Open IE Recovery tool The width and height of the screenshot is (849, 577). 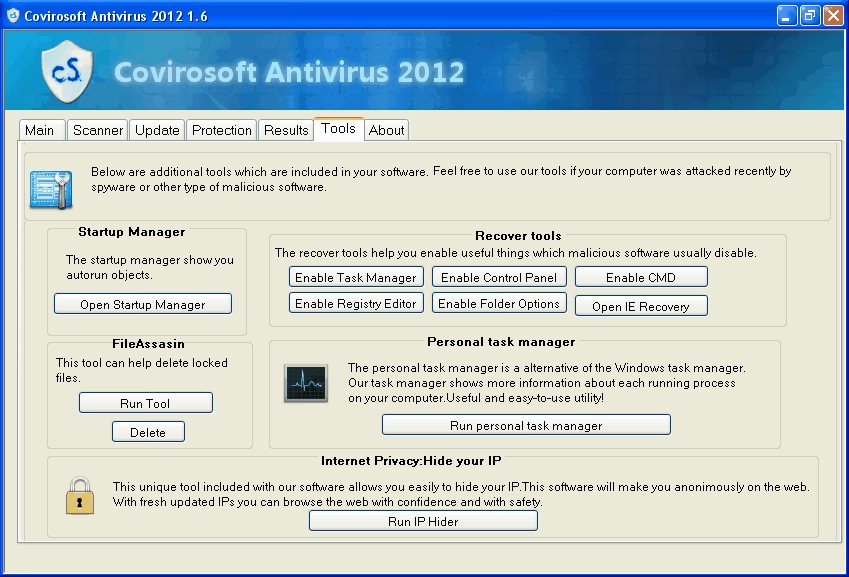pyautogui.click(x=641, y=306)
